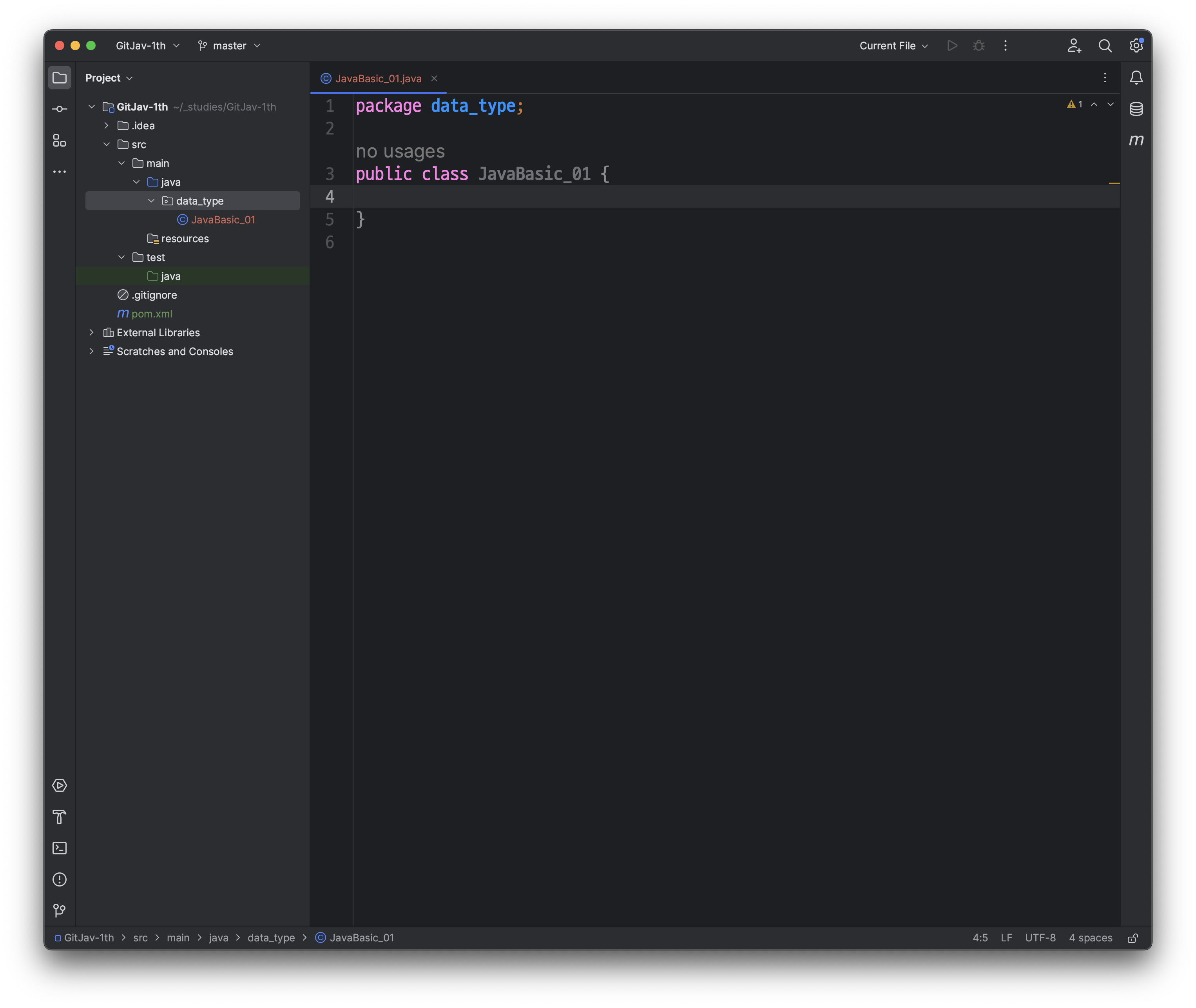Open the Structure tool window icon
The height and width of the screenshot is (1008, 1196).
[60, 141]
